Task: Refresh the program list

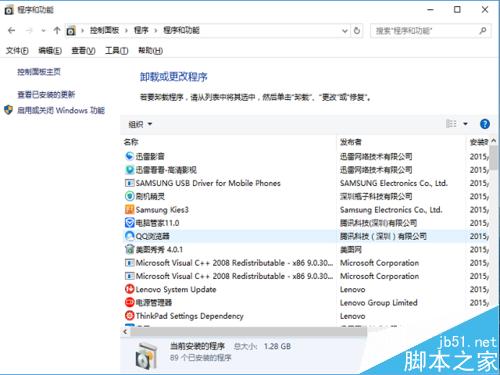Action: click(357, 31)
